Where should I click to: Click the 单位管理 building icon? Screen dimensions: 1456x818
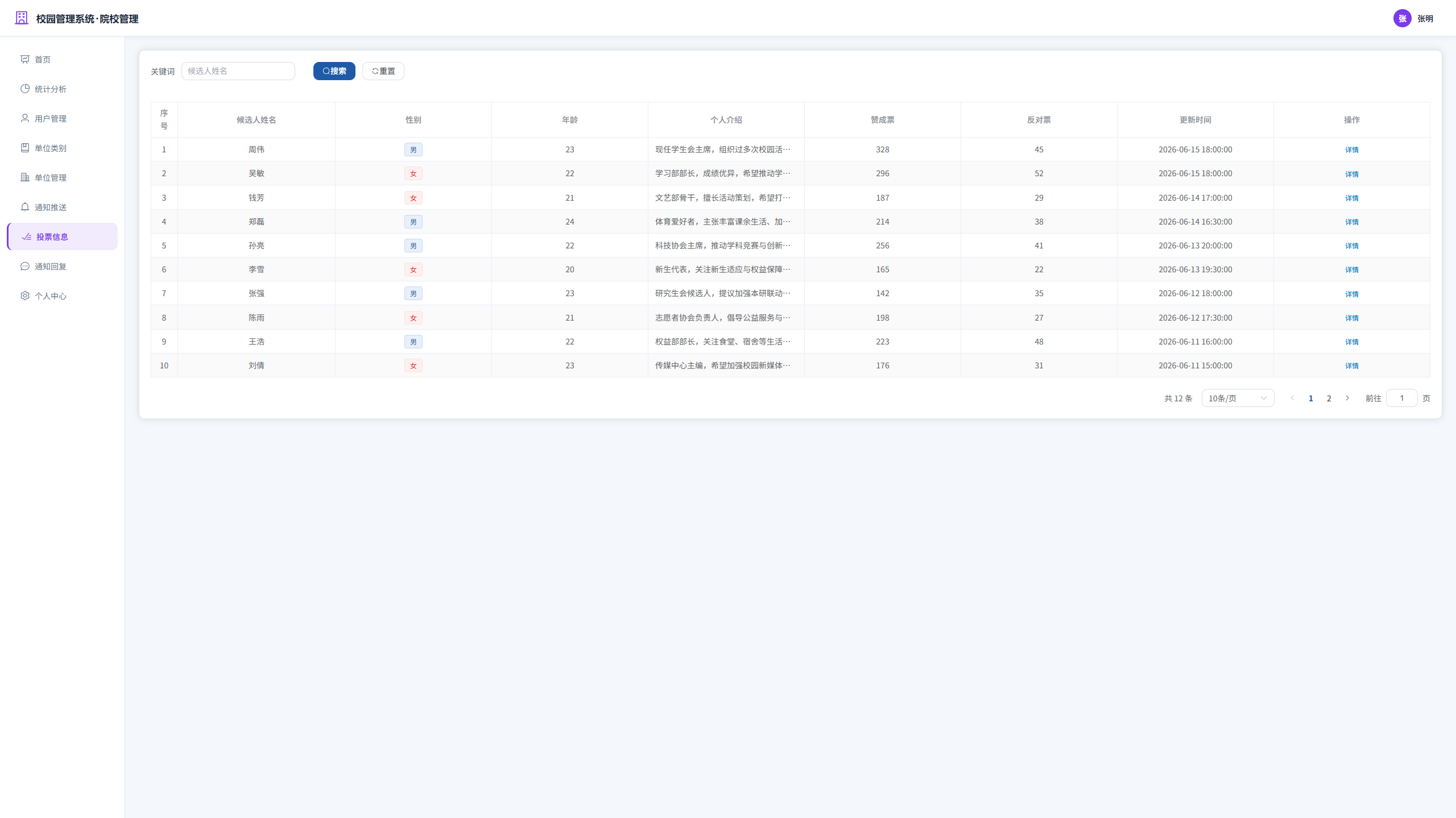pos(25,177)
